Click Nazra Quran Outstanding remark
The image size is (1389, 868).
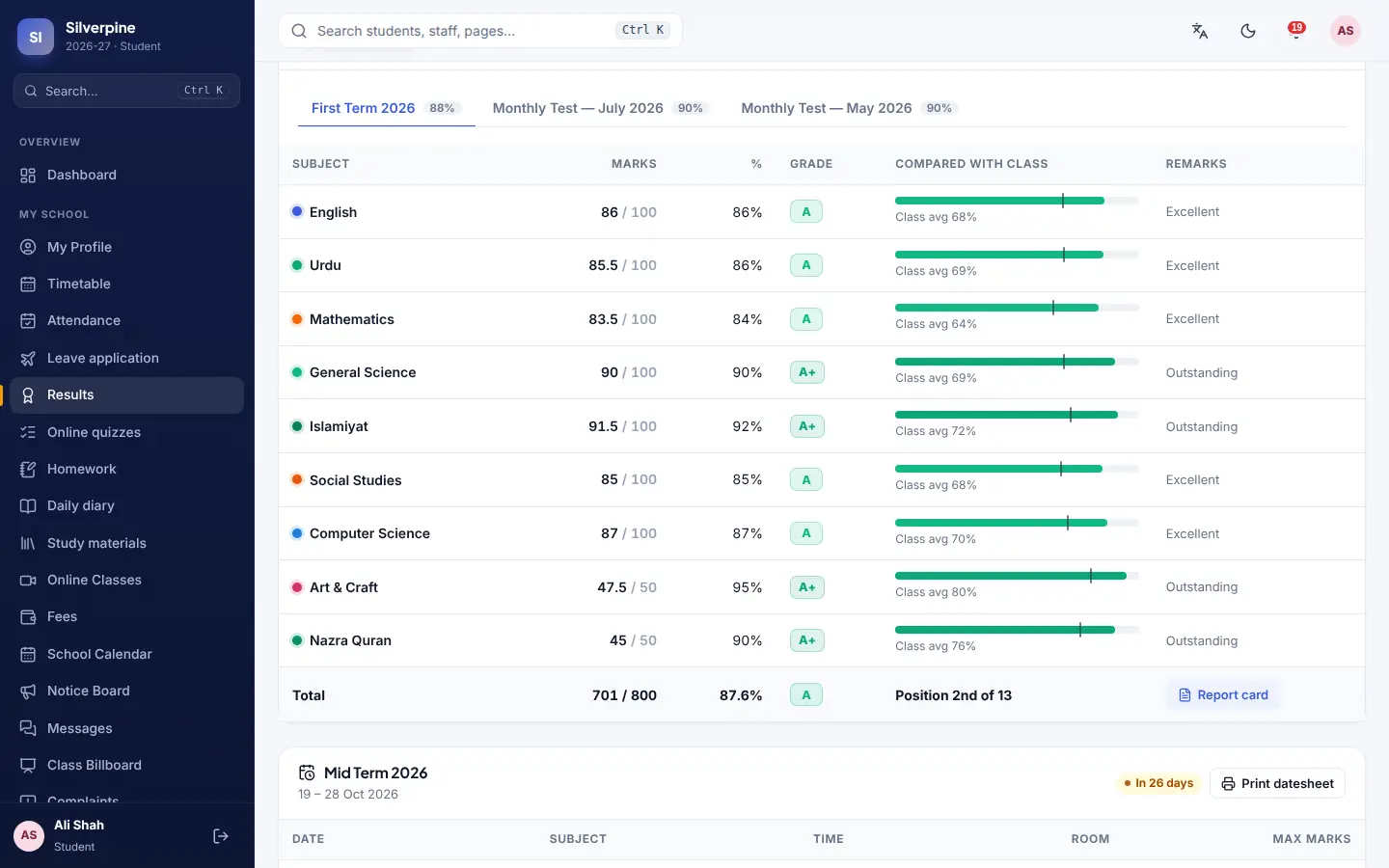pyautogui.click(x=1201, y=640)
